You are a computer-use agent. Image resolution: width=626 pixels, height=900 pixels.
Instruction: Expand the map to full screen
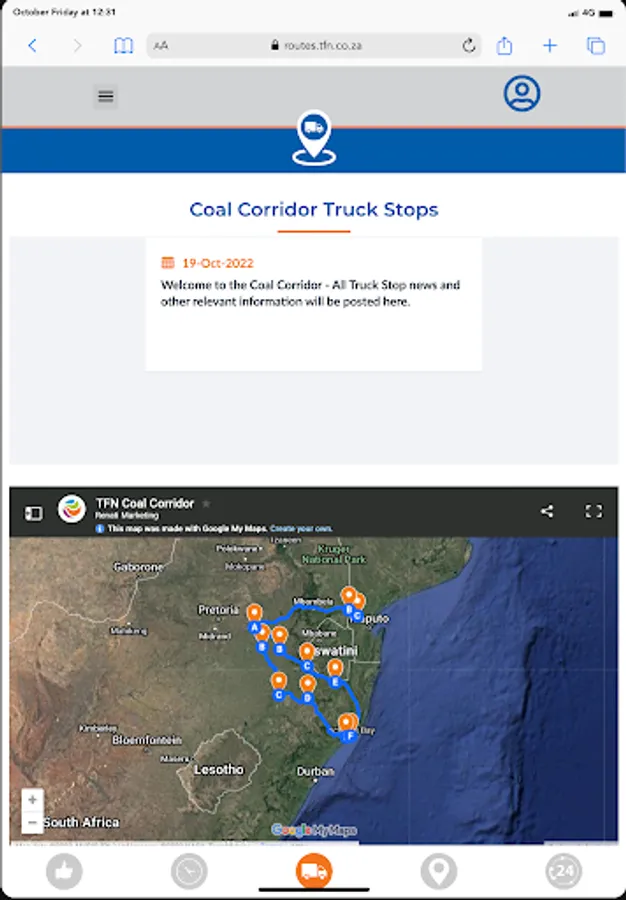[593, 511]
